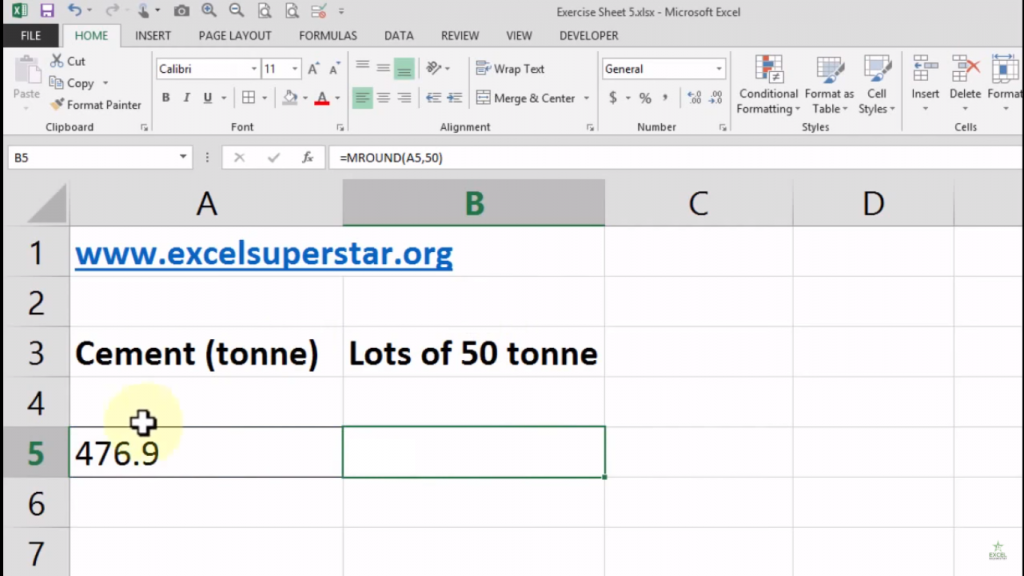
Task: Switch to the FORMULAS ribbon tab
Action: point(327,35)
